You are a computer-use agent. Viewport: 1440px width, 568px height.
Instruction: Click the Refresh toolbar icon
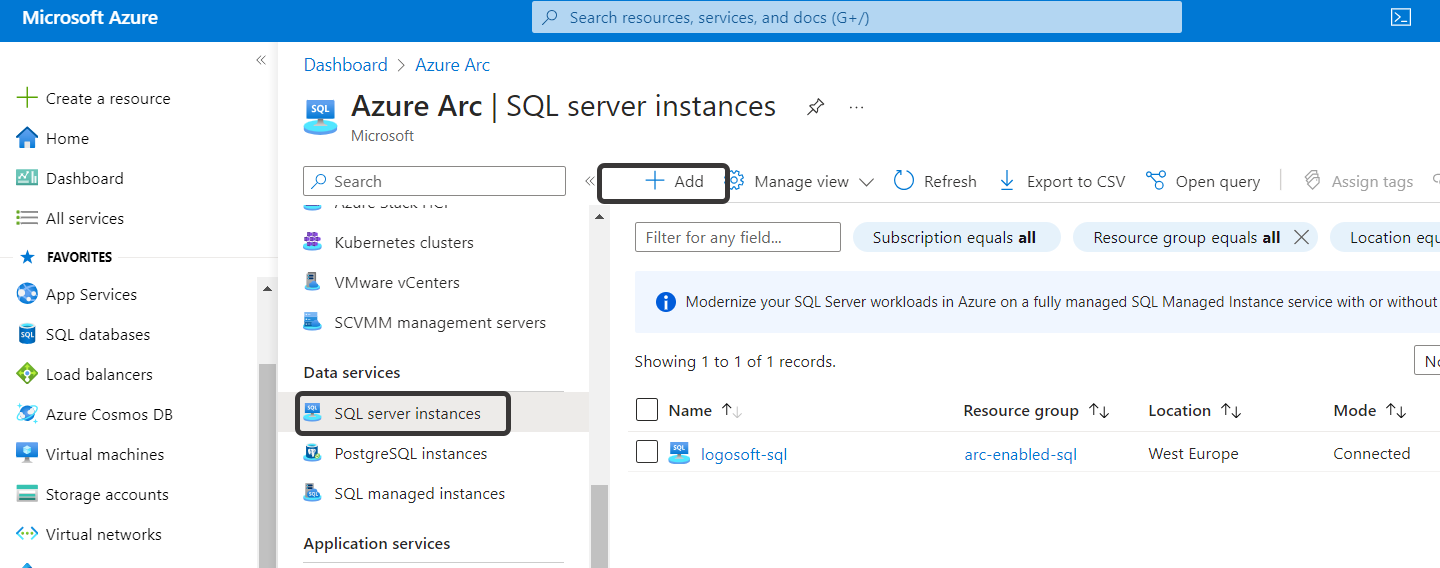coord(904,181)
